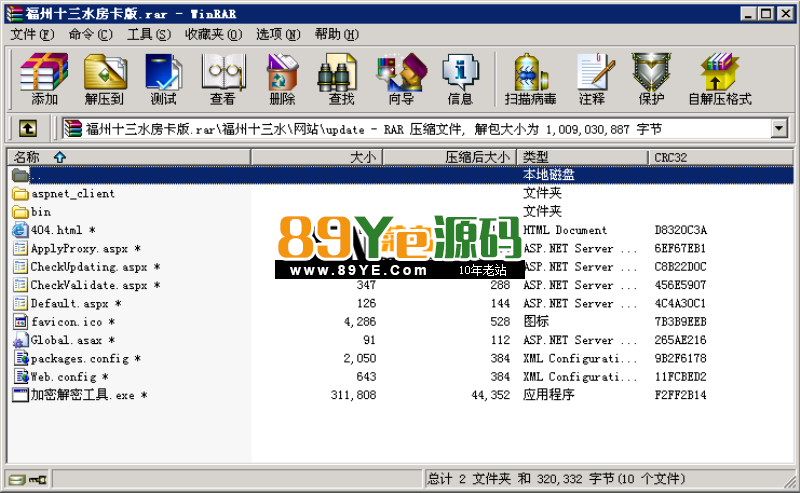This screenshot has width=800, height=493.
Task: Click CRC32 value 7B3B9EEB
Action: click(681, 322)
